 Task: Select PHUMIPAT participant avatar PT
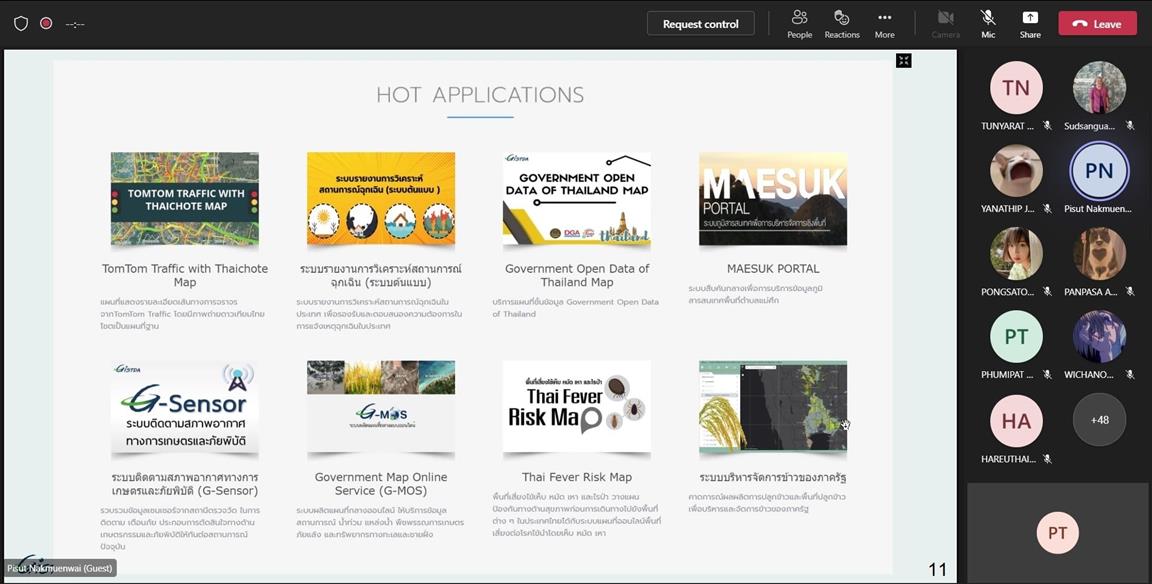pyautogui.click(x=1016, y=336)
